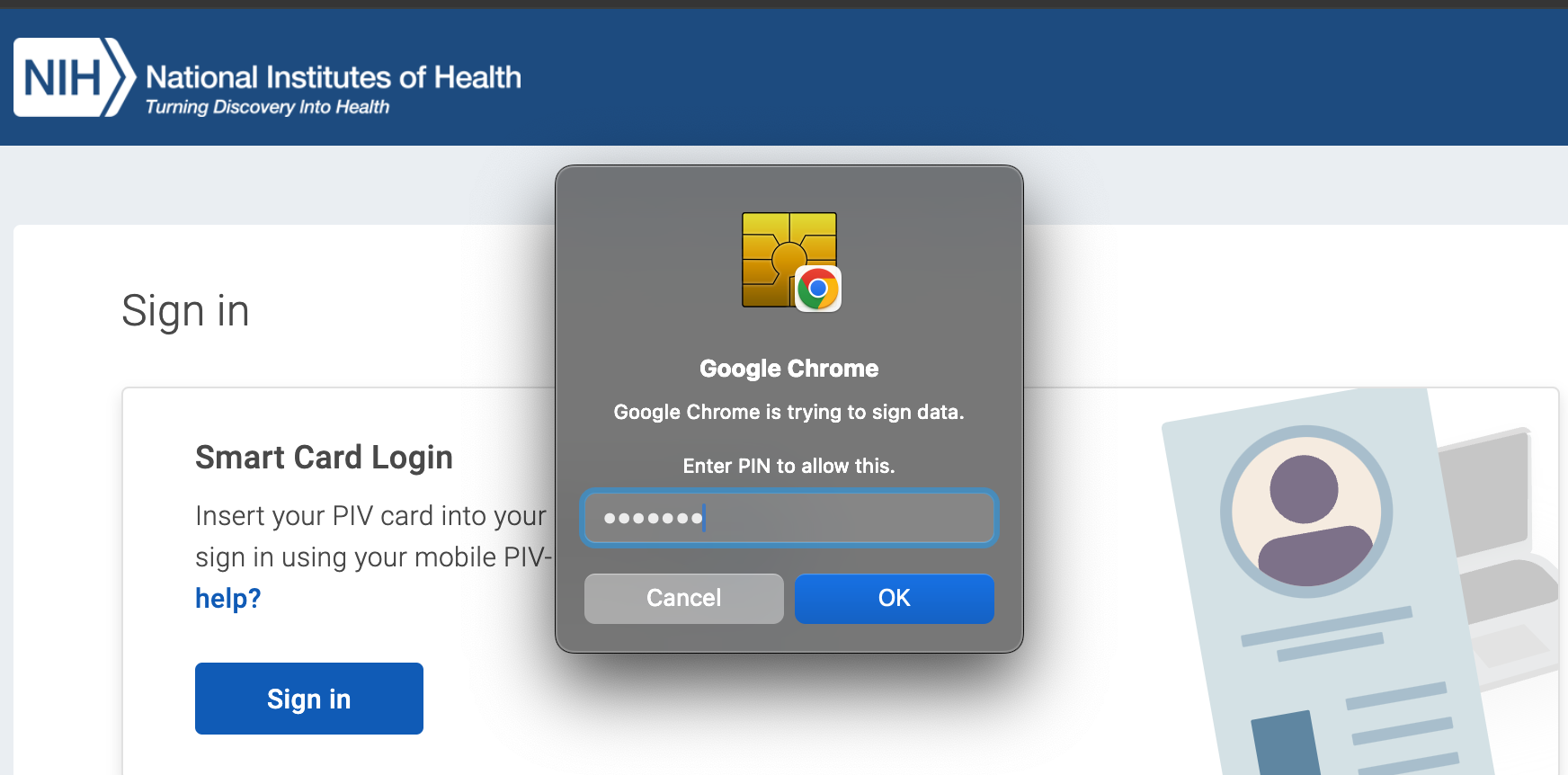Click the user avatar on ID card illustration
The image size is (1568, 775).
coord(1305,512)
